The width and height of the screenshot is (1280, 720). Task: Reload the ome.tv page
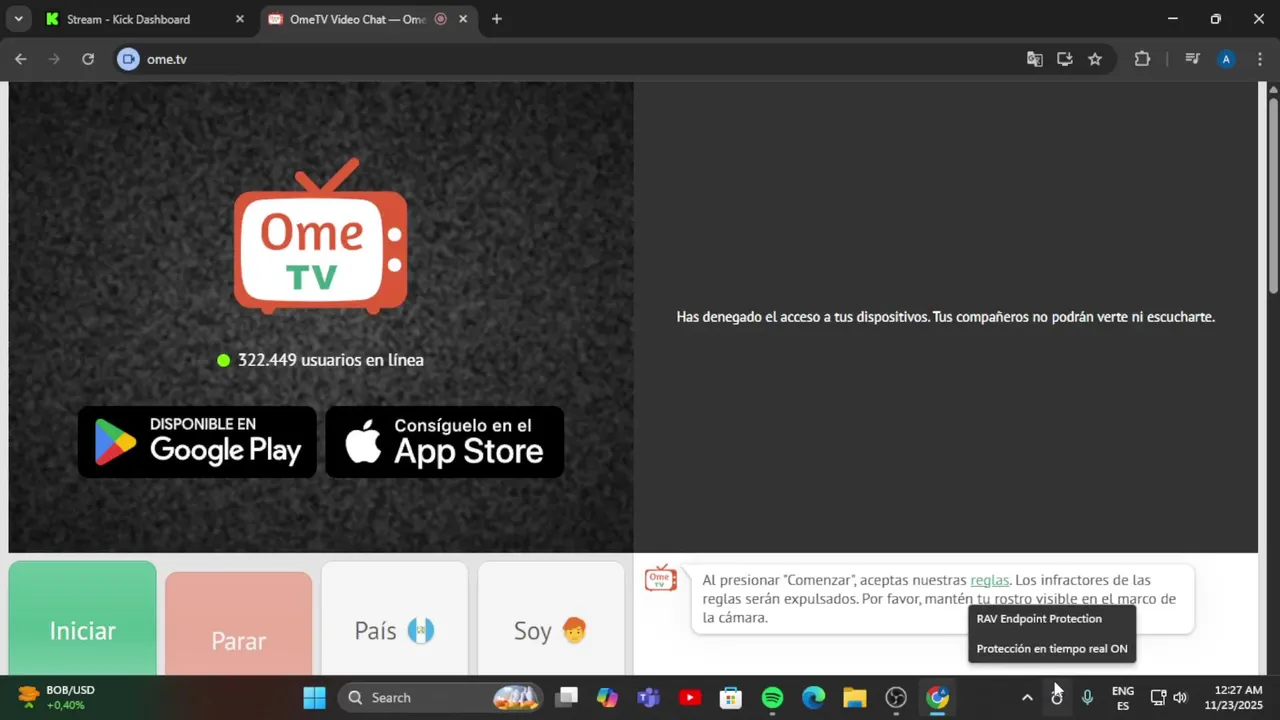pos(88,59)
